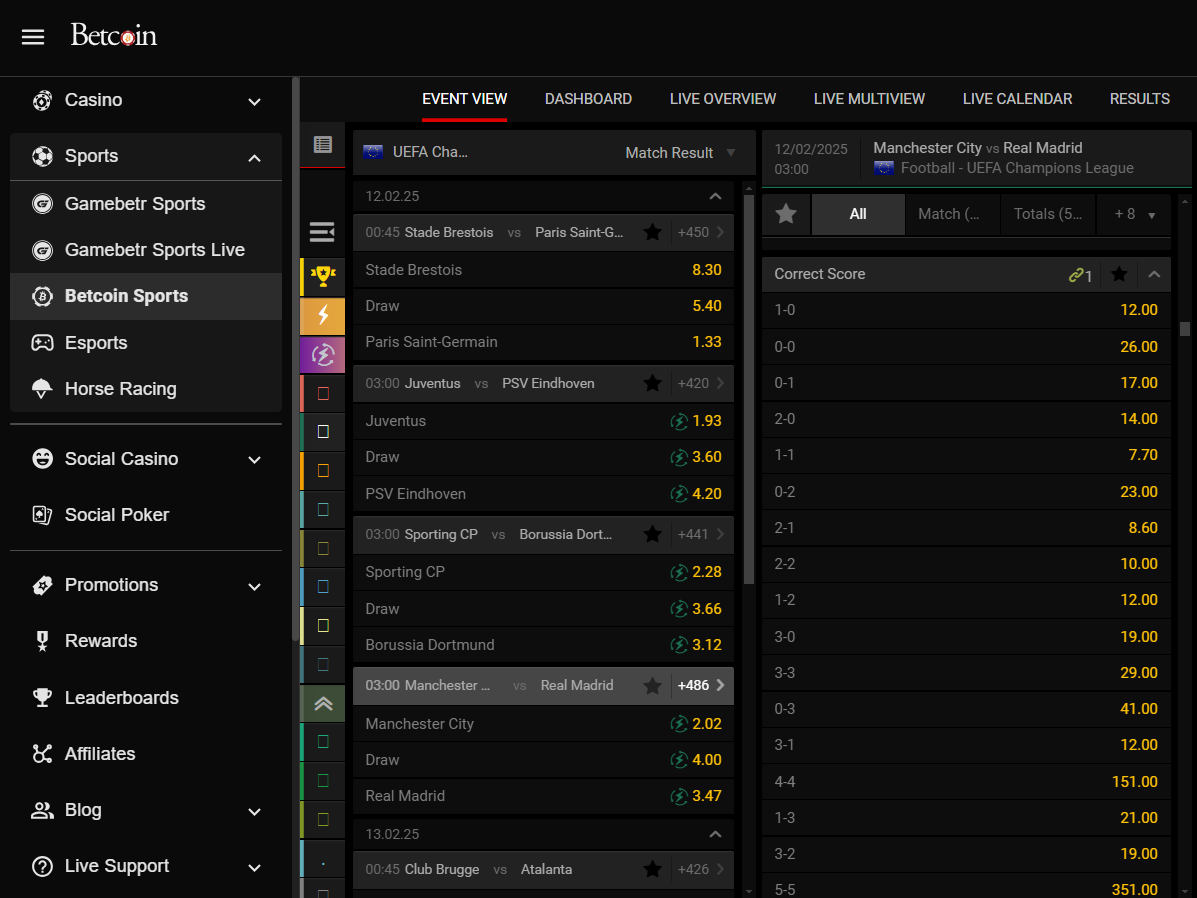Open the sports menu collapse lines icon

tap(322, 232)
